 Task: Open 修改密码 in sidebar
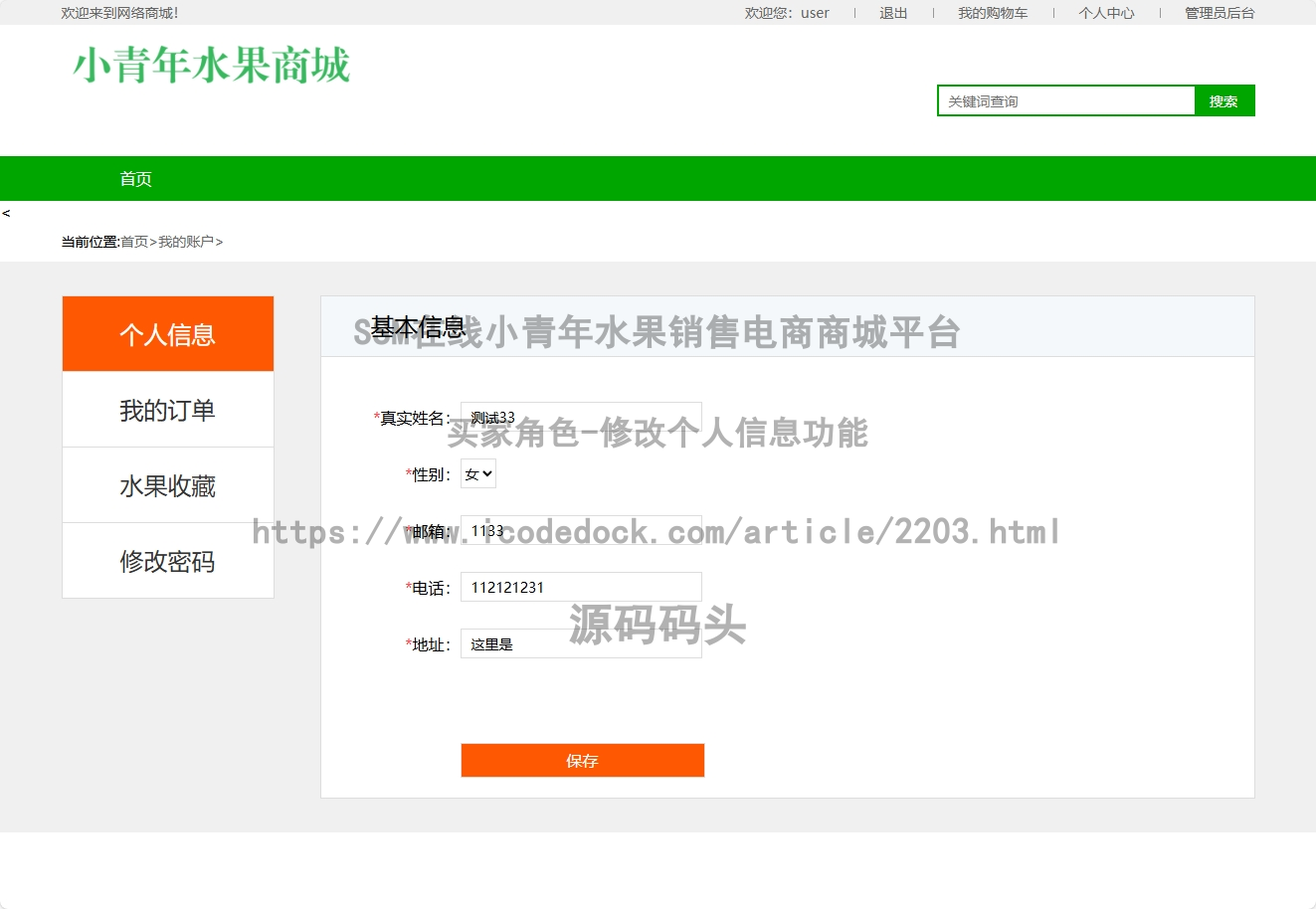pyautogui.click(x=168, y=561)
